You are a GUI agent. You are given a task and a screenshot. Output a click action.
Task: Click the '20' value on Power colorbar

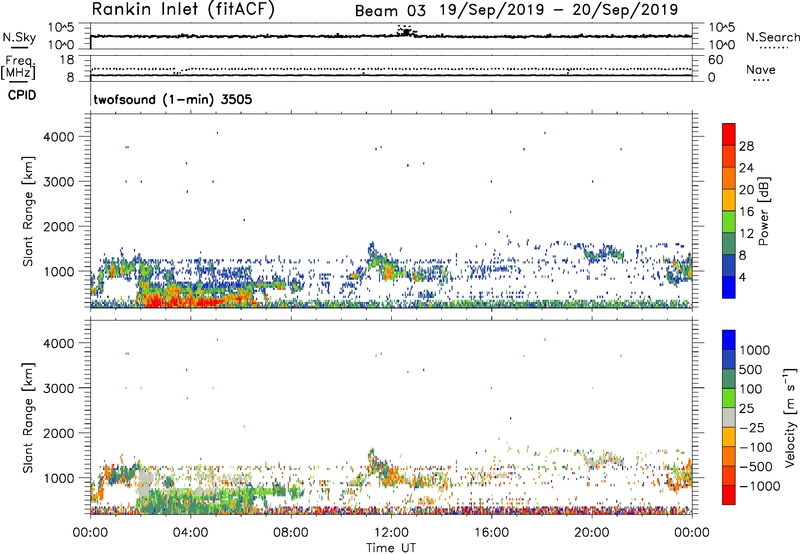click(x=746, y=190)
